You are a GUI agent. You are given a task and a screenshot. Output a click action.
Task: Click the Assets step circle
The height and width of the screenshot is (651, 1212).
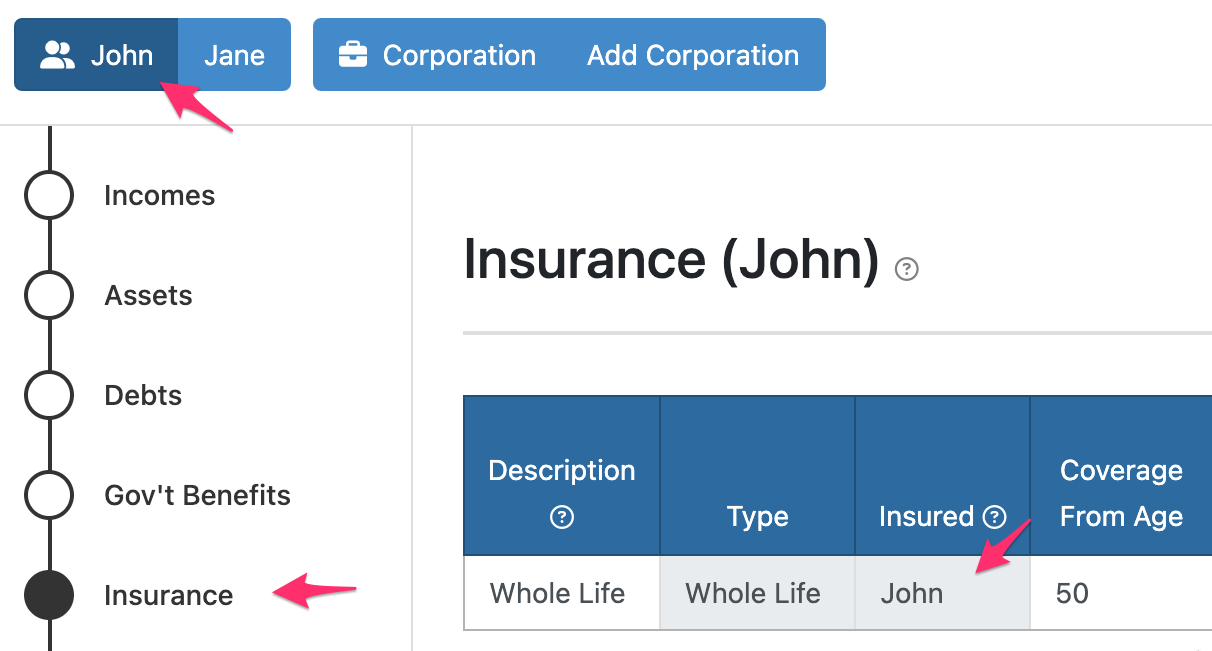click(48, 295)
